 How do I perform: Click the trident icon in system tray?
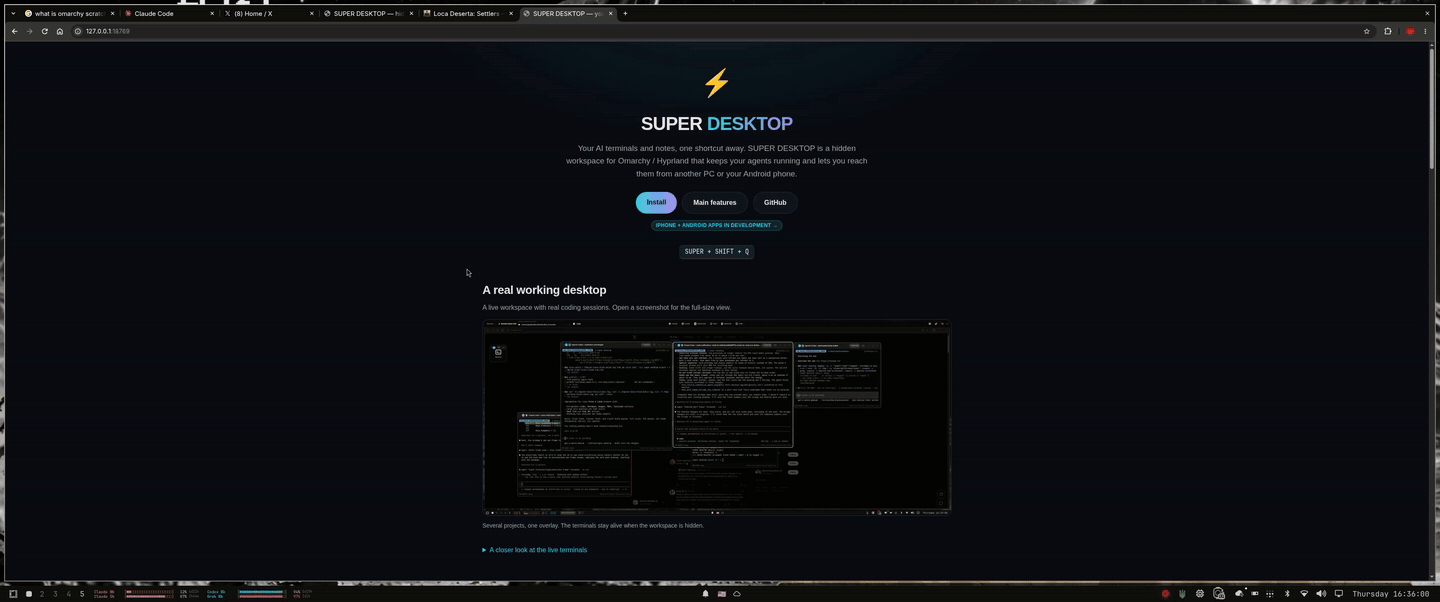click(x=1182, y=594)
